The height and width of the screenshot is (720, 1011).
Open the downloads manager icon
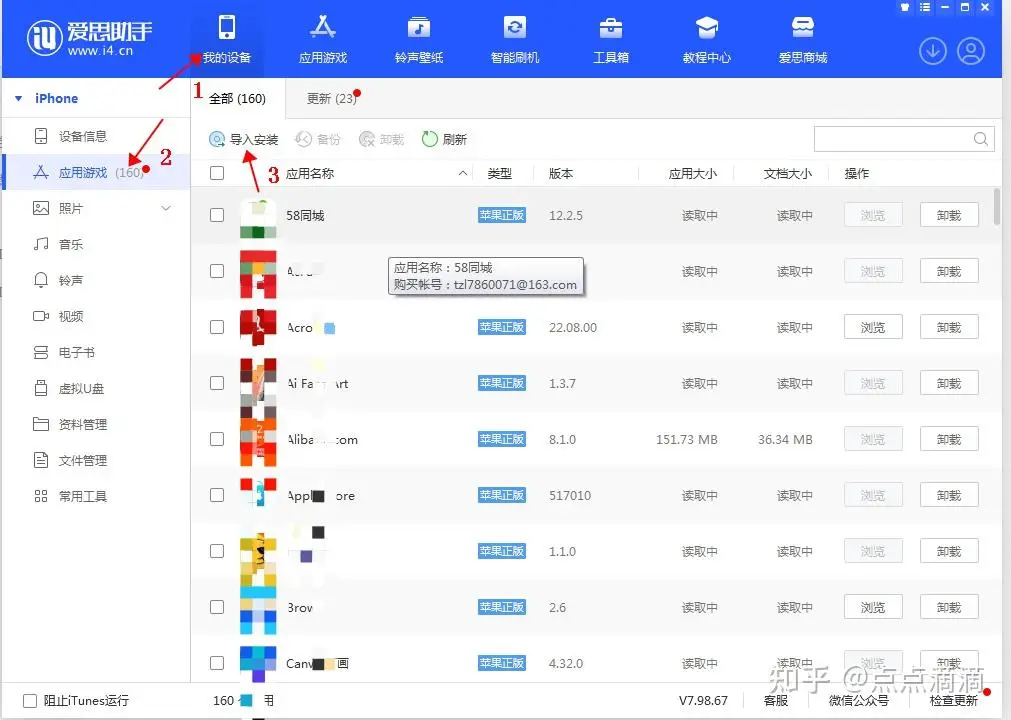tap(932, 52)
